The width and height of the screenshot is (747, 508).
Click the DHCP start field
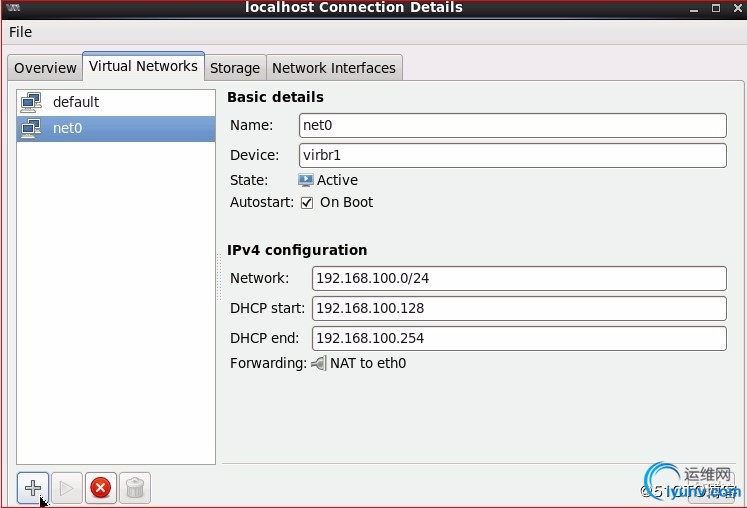(x=519, y=308)
